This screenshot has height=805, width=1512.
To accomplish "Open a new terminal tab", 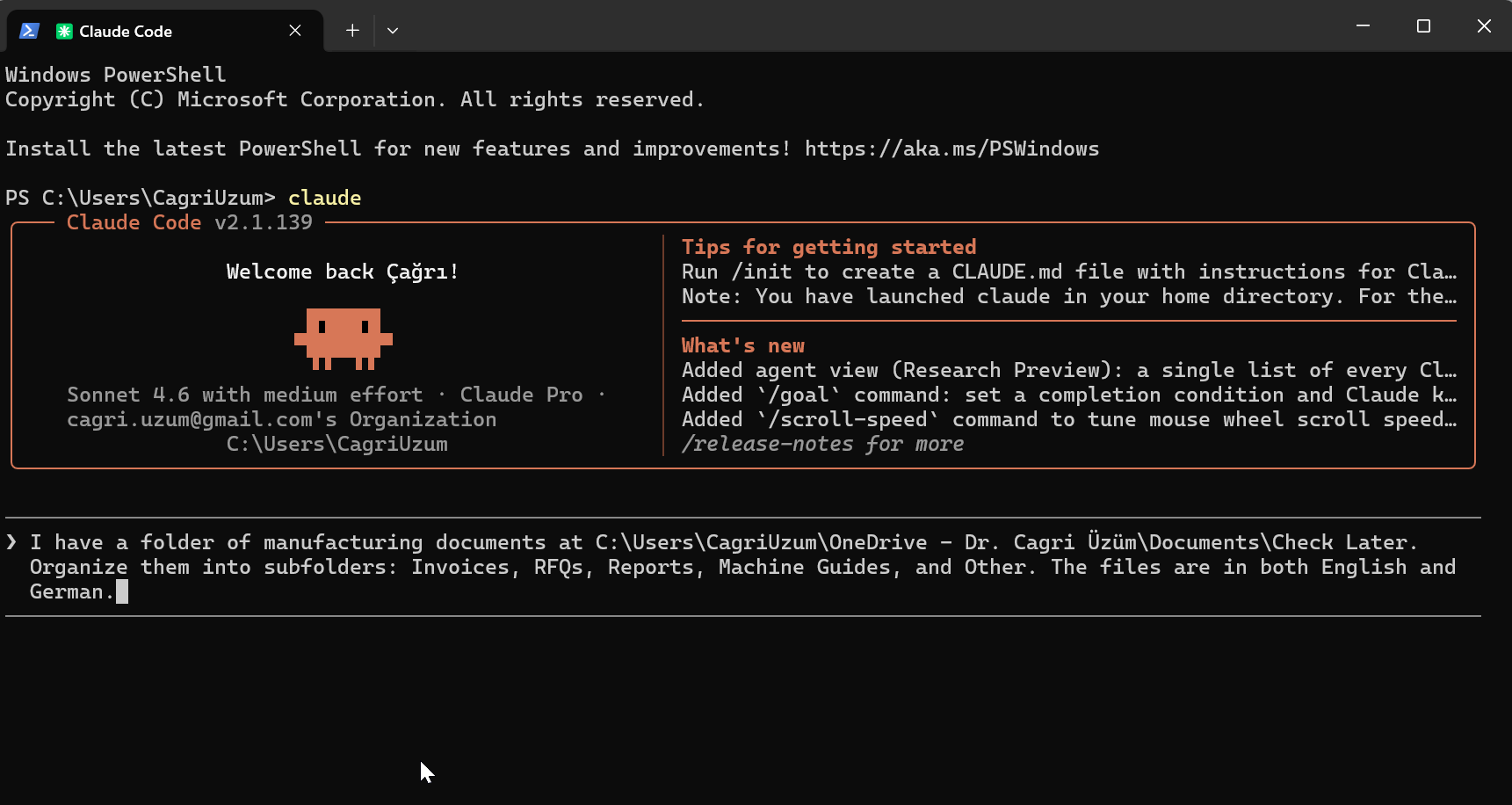I will [x=352, y=31].
